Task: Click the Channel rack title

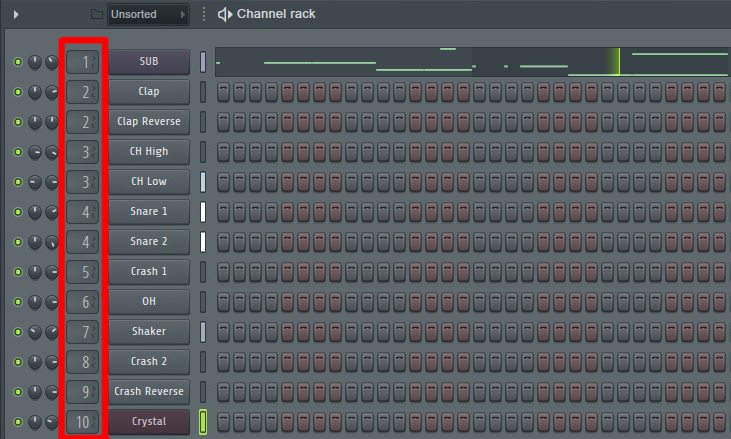Action: [x=276, y=14]
